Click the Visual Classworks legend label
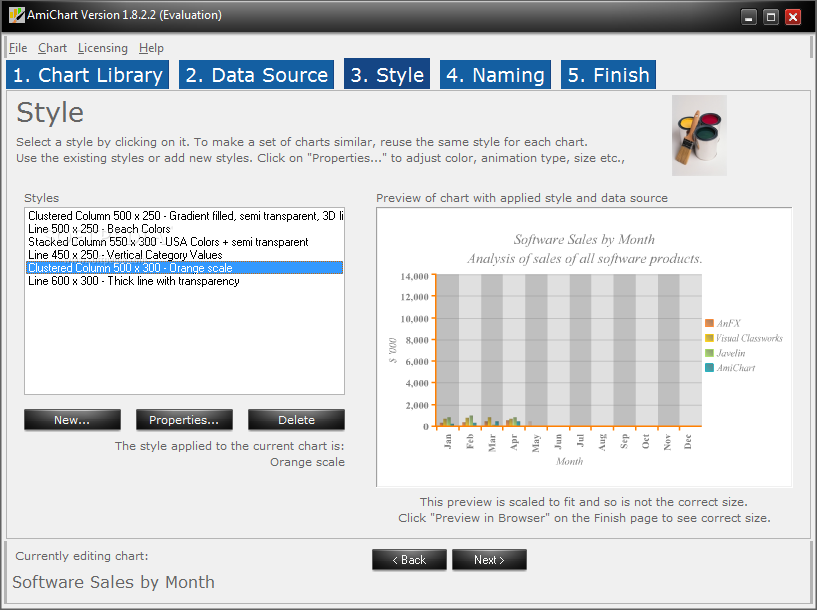817x610 pixels. [749, 338]
